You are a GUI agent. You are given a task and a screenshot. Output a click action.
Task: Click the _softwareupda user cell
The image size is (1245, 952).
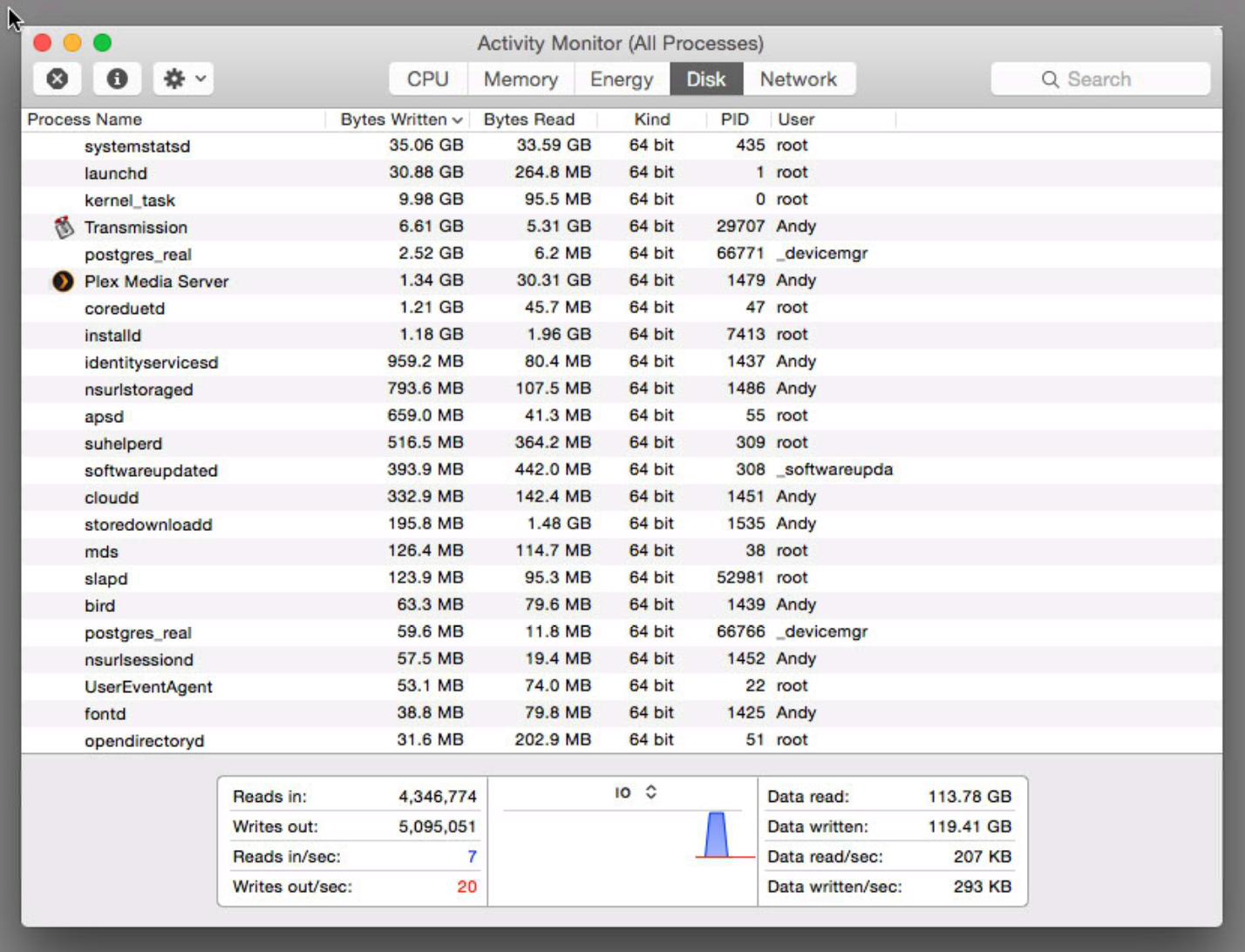click(835, 469)
